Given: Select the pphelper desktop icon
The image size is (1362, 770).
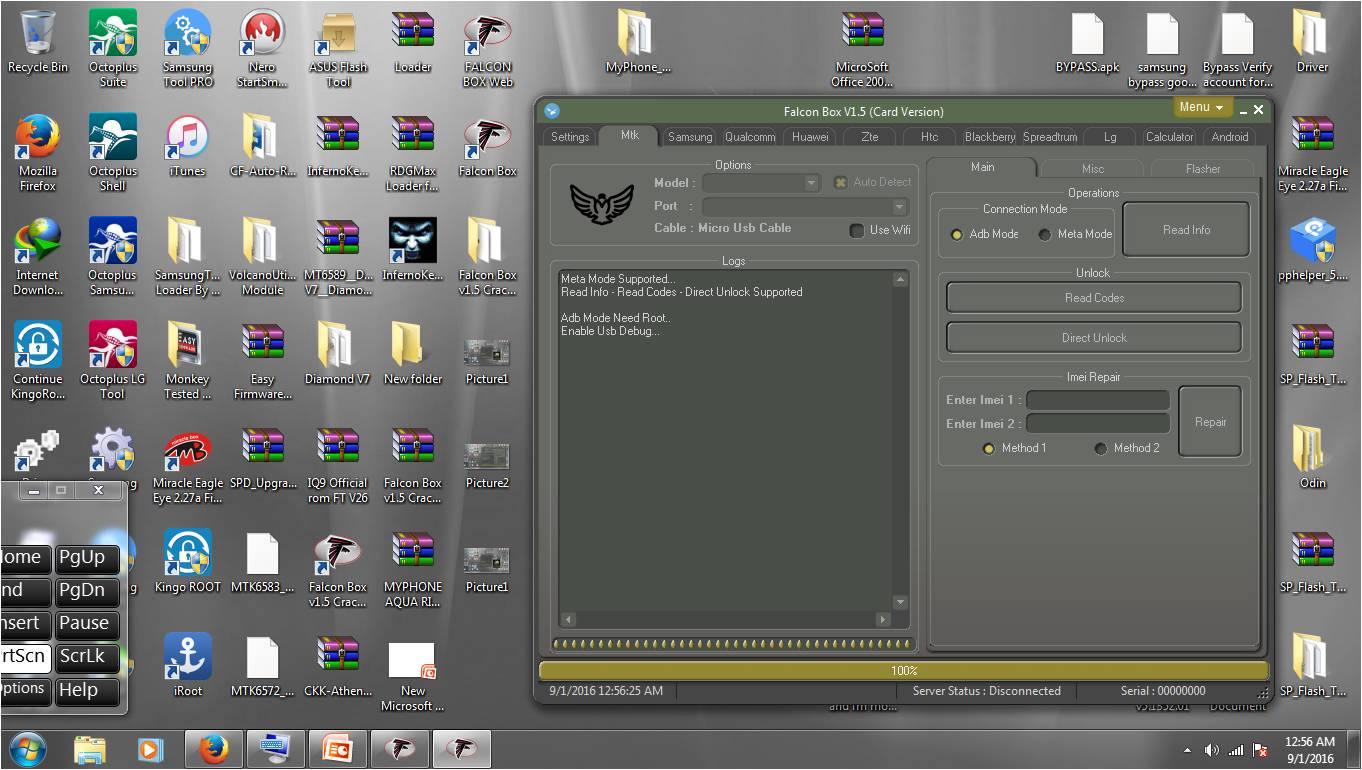Looking at the screenshot, I should 1312,249.
